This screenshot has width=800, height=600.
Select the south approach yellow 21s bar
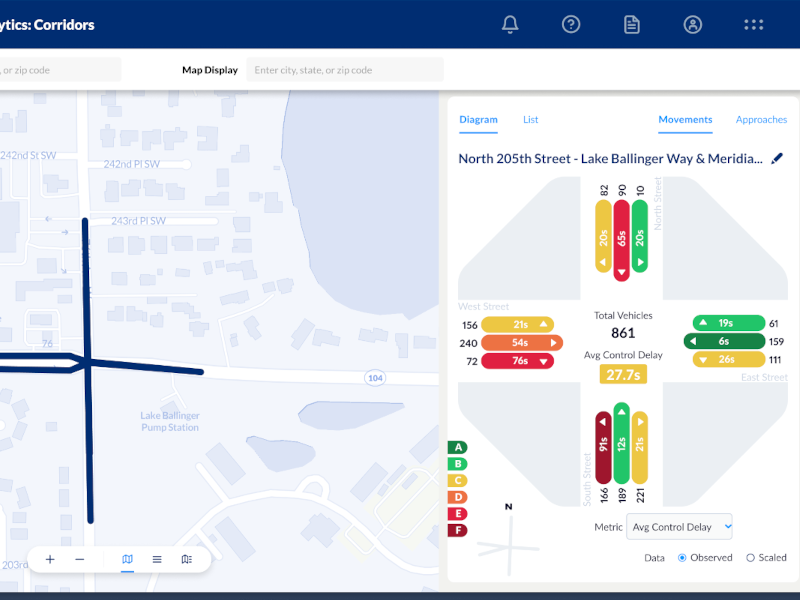[639, 447]
